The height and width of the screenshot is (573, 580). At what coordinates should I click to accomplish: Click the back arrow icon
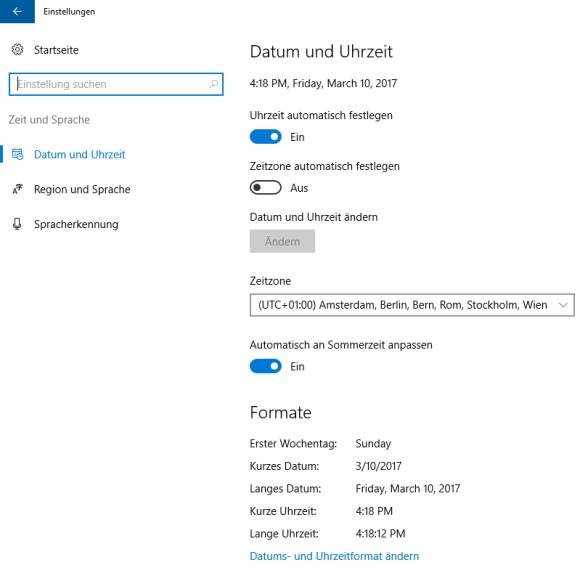tap(17, 11)
